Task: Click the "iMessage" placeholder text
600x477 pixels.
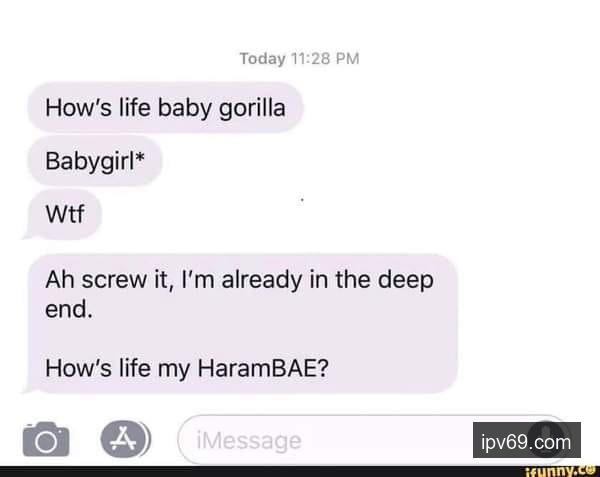Action: pos(249,441)
